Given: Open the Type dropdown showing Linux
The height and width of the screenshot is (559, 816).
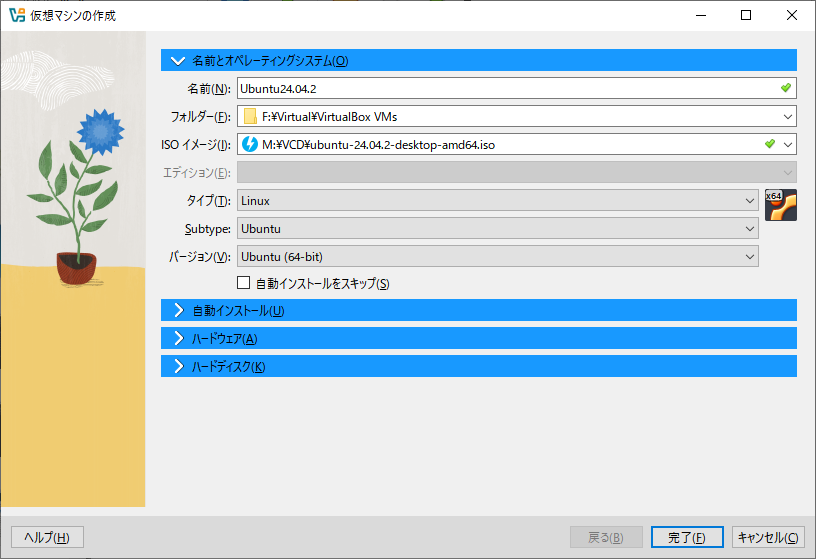Looking at the screenshot, I should 498,200.
